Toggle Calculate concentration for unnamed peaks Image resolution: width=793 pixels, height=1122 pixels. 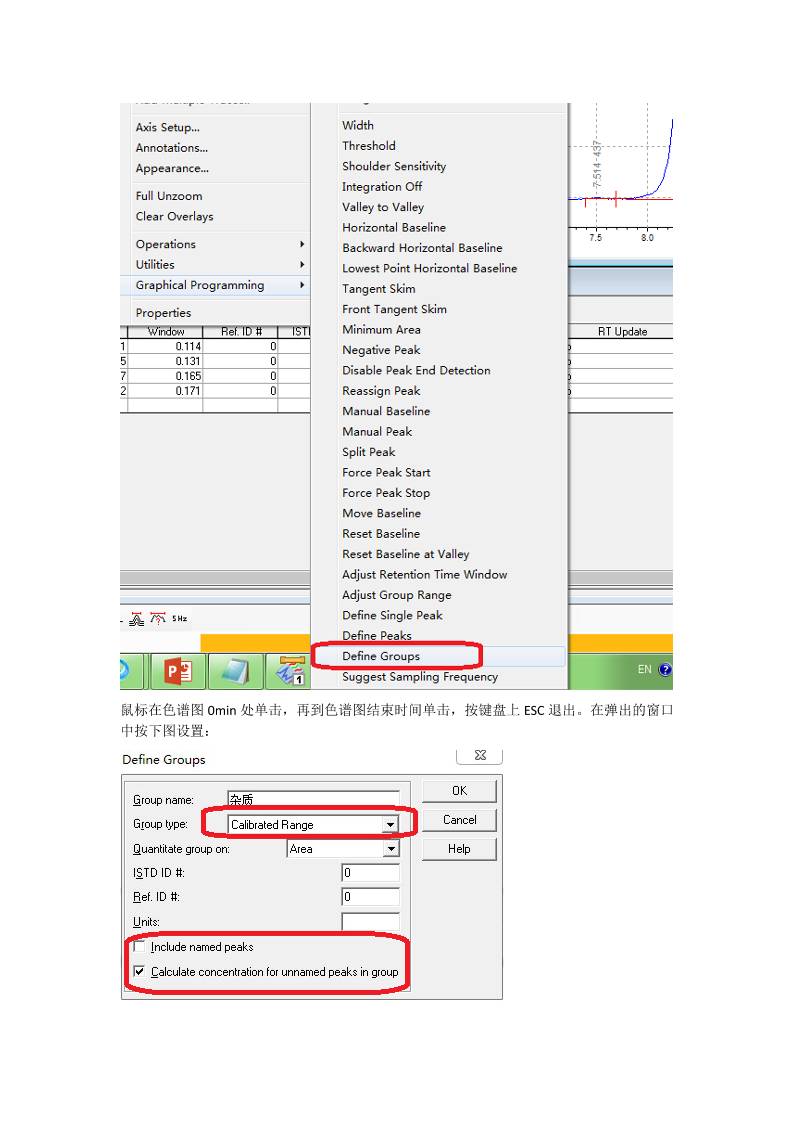coord(140,971)
